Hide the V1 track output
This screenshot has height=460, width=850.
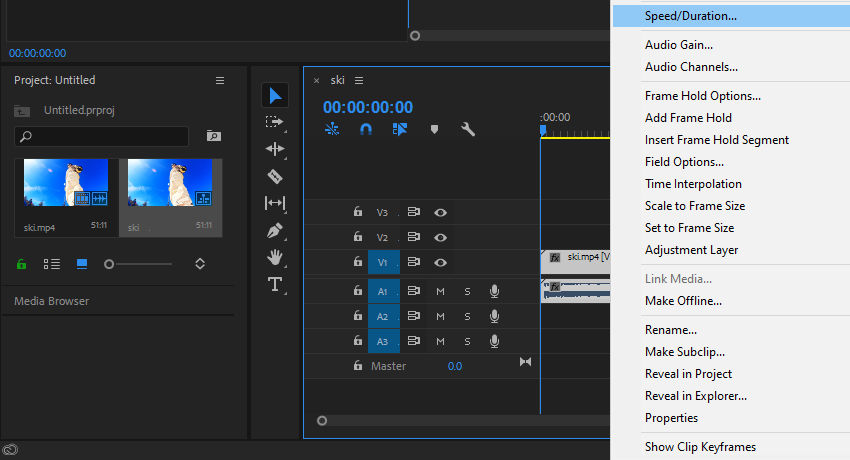[440, 262]
